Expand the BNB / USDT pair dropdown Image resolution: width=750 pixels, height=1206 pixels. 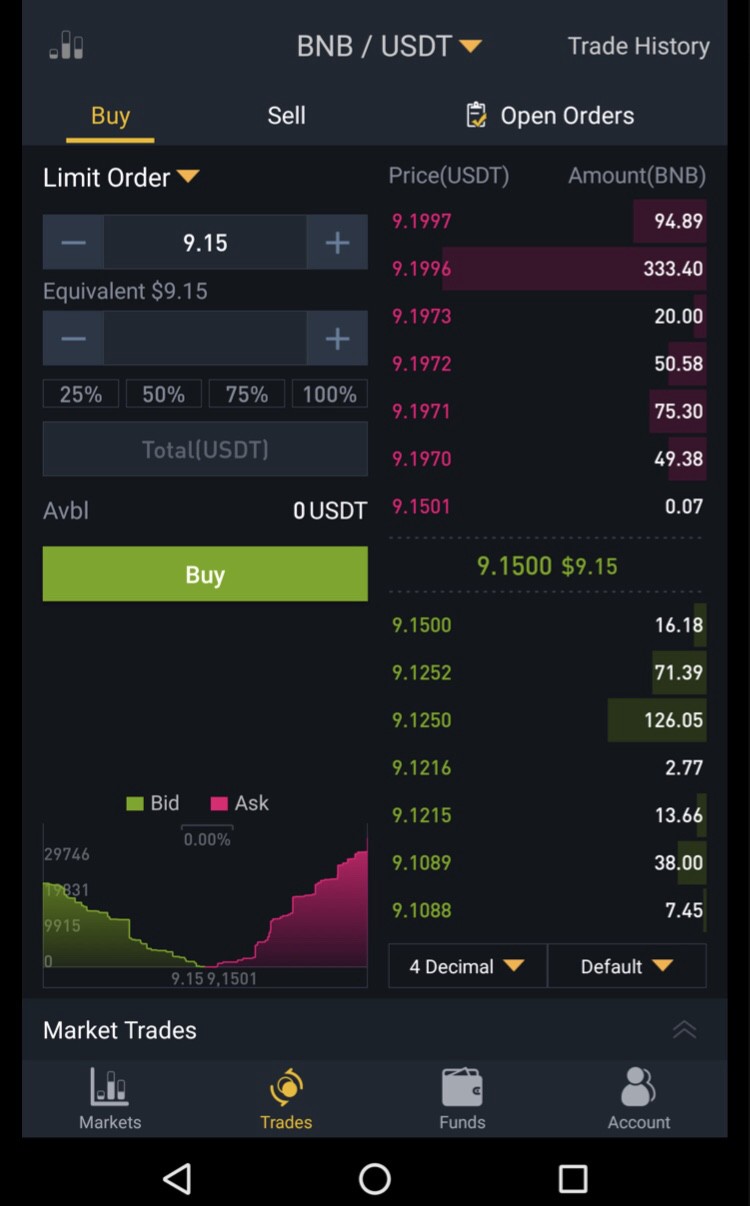tap(390, 46)
